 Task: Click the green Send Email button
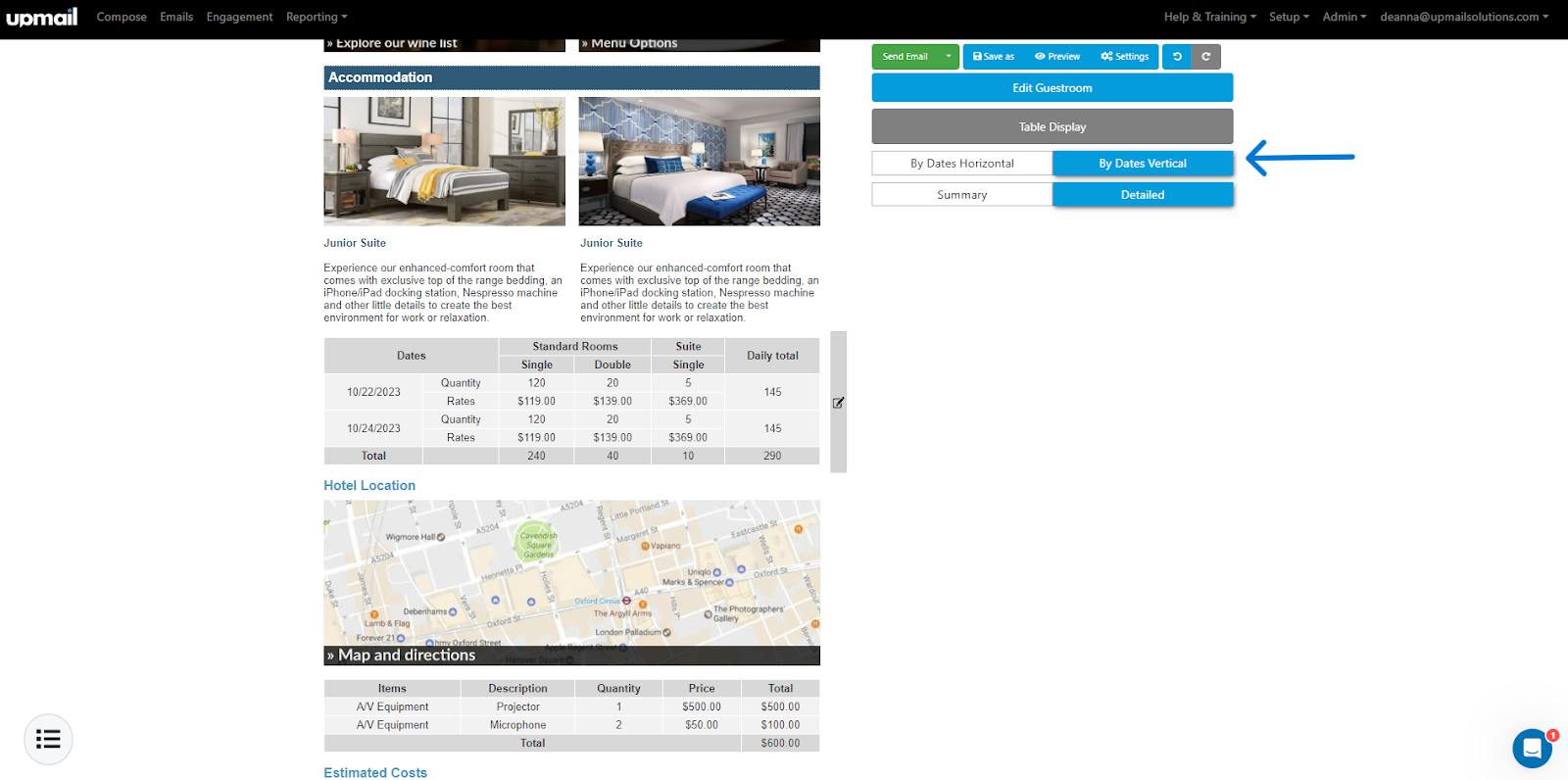(905, 57)
